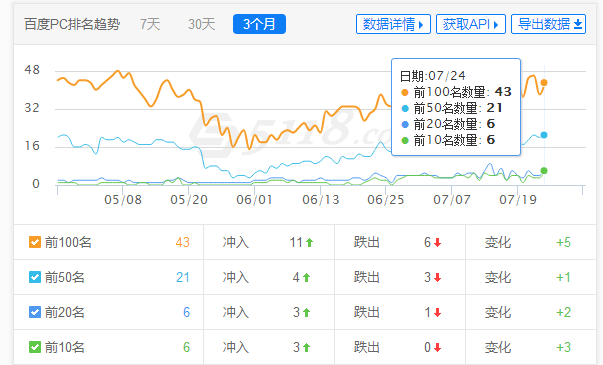Click red down arrow beside 6 跌出

(437, 242)
